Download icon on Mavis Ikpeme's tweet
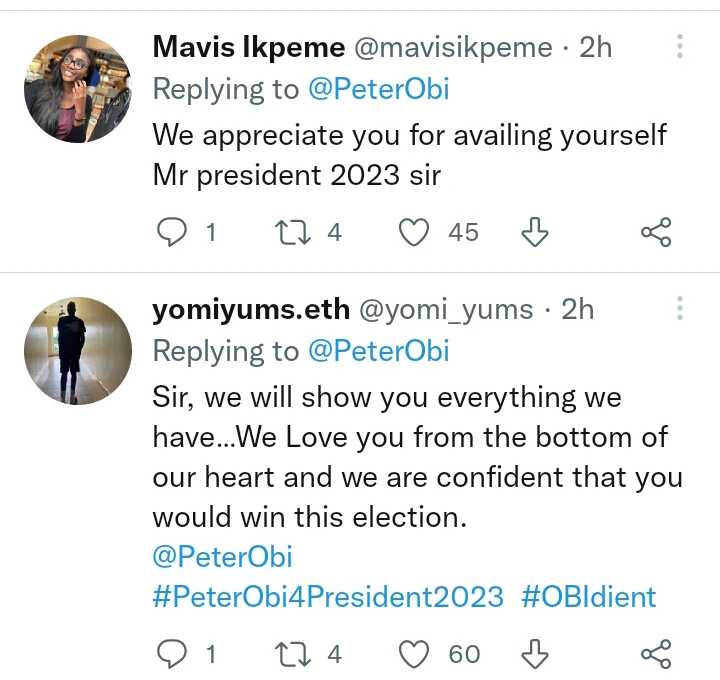720x680 pixels. 536,233
